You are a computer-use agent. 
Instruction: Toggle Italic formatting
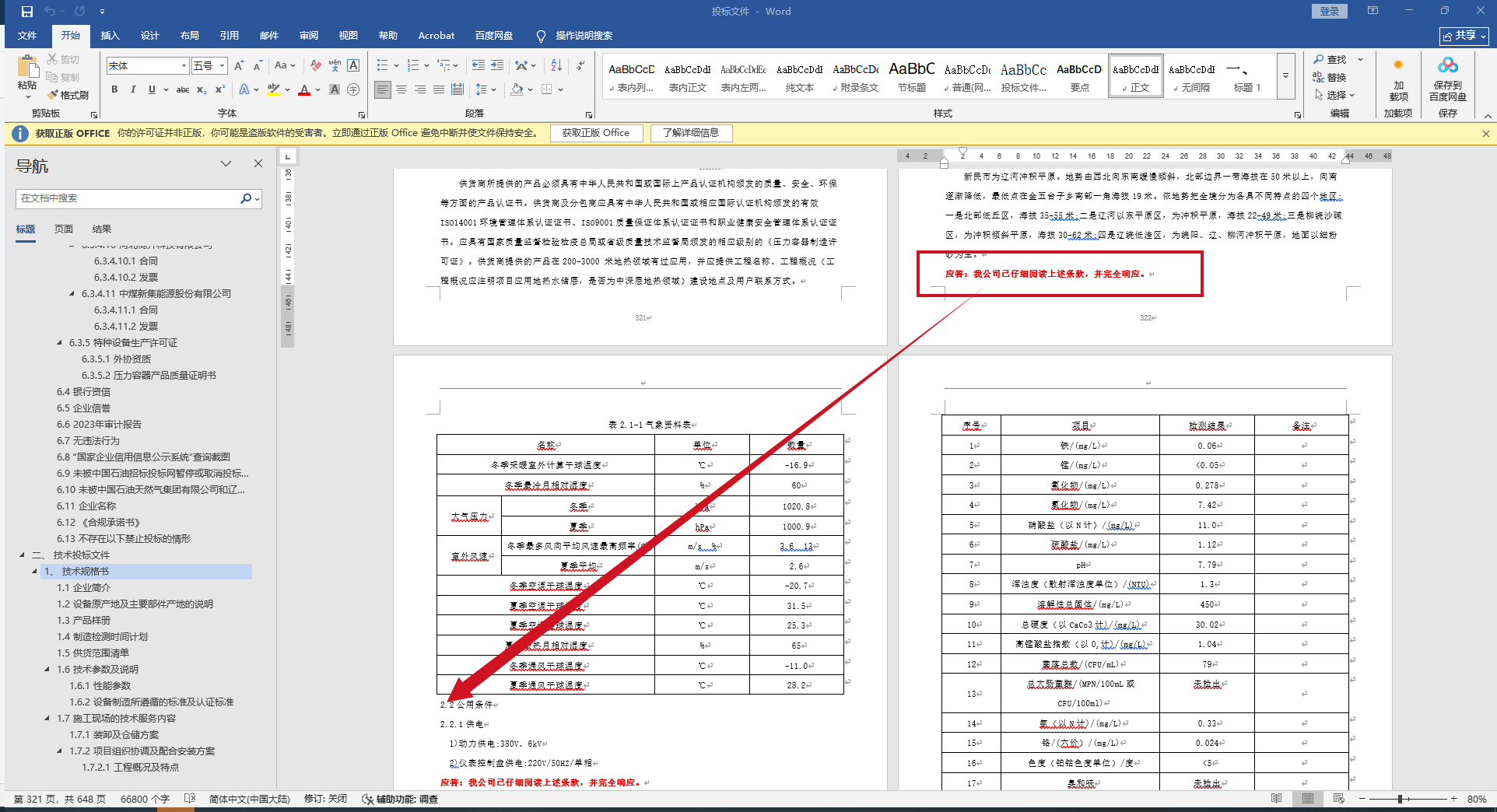pos(133,89)
